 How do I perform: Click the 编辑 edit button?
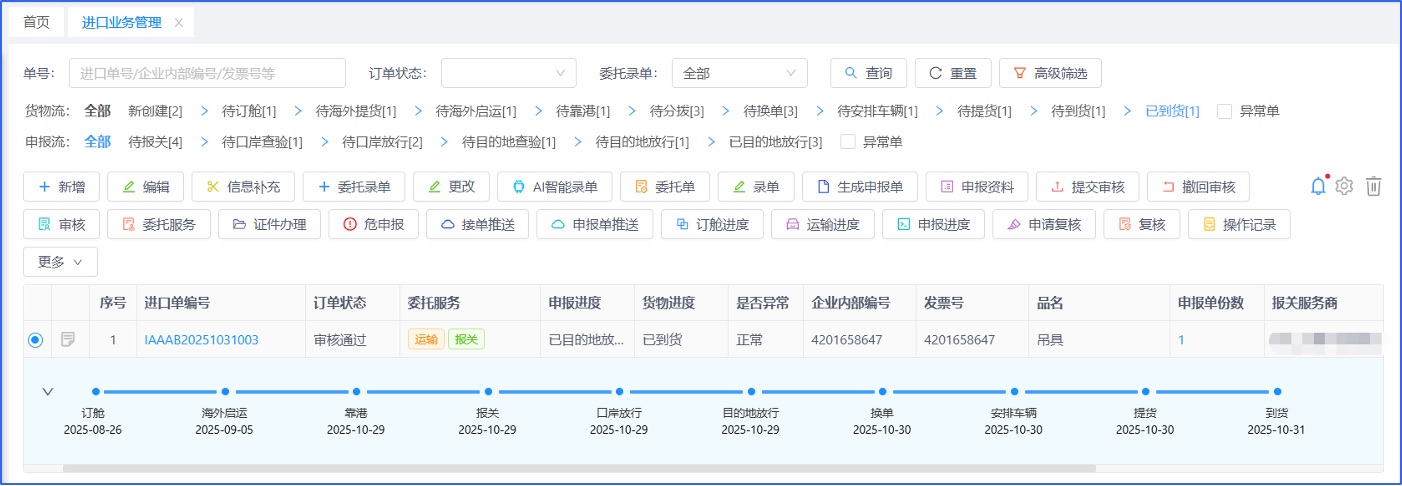coord(146,187)
